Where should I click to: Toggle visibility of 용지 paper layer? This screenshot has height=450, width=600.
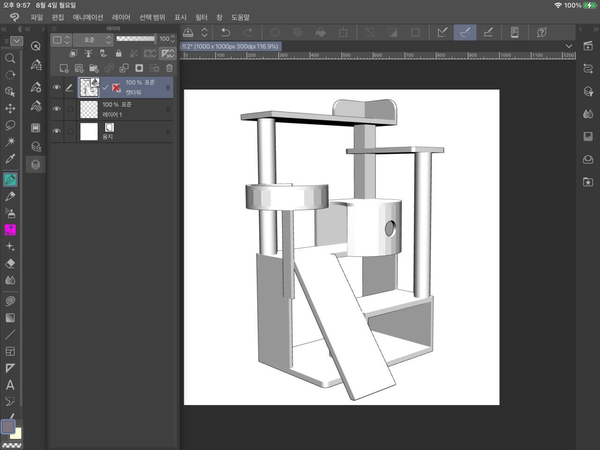pyautogui.click(x=56, y=130)
